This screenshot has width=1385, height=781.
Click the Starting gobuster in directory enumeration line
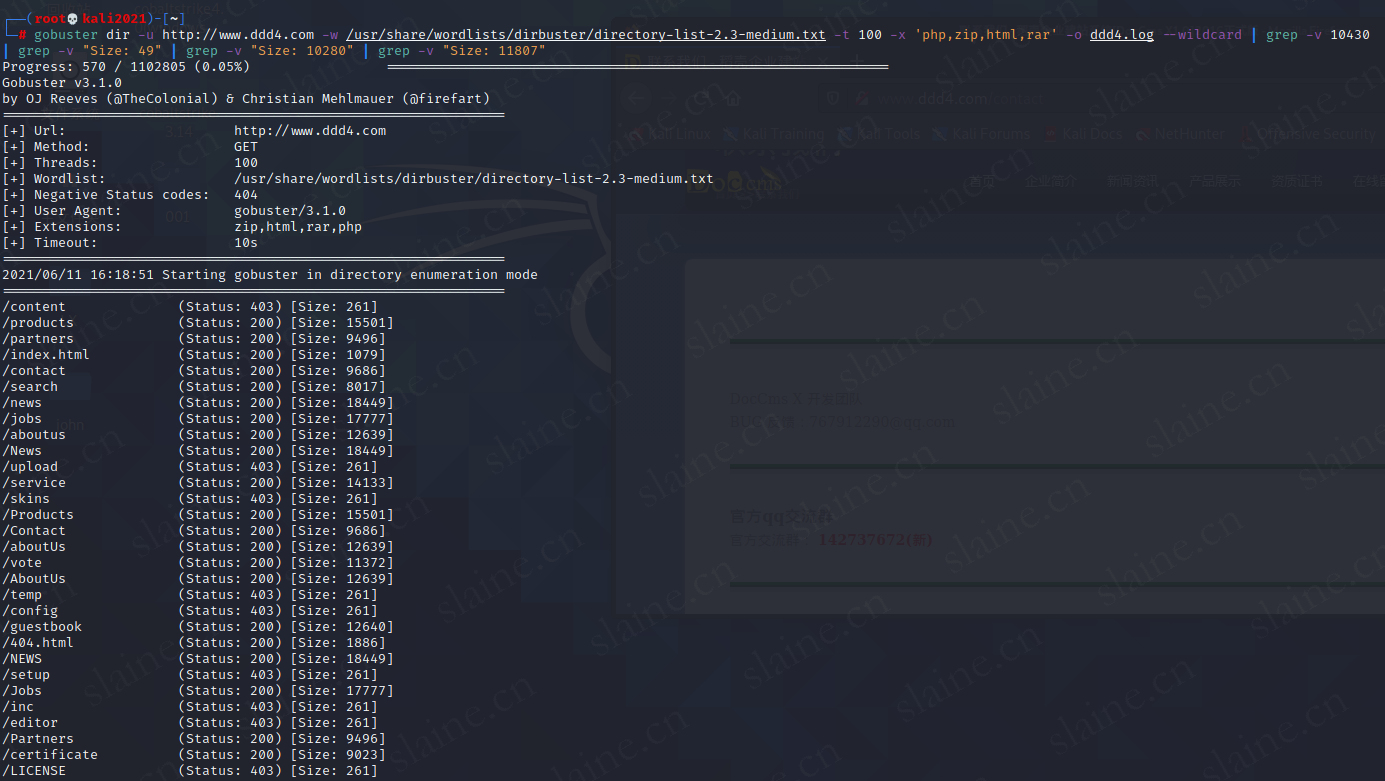click(x=270, y=275)
